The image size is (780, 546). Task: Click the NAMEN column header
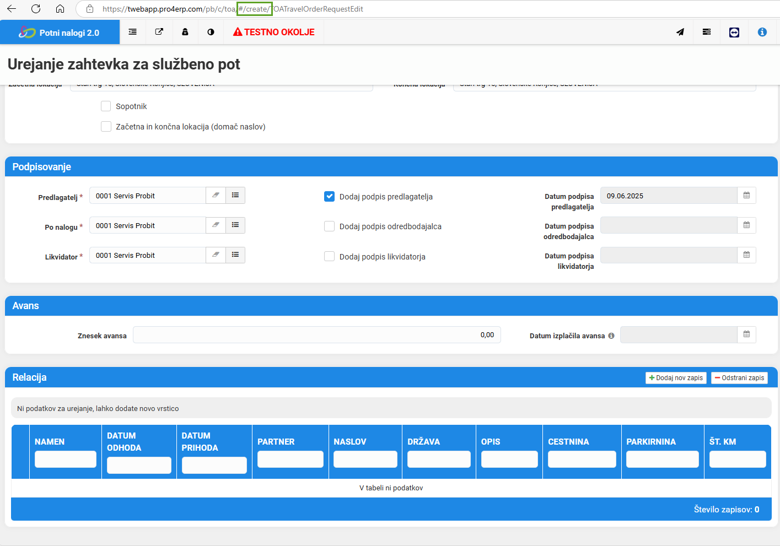50,442
